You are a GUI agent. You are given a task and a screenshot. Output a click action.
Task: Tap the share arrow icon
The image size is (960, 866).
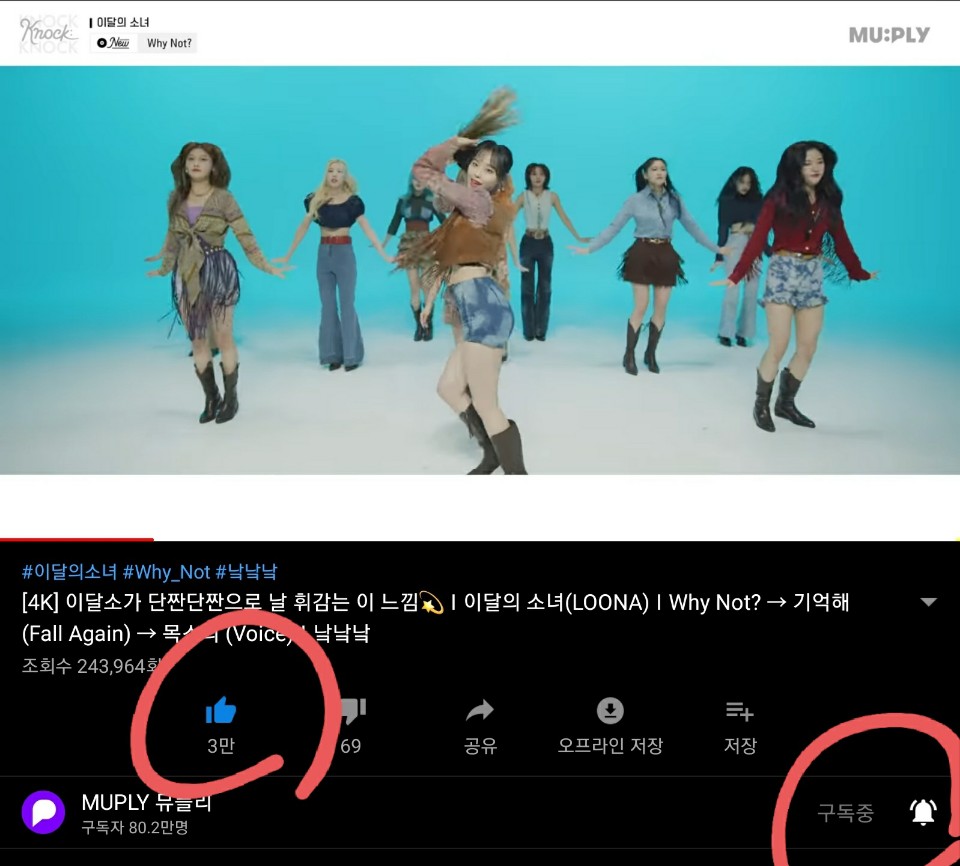coord(480,710)
